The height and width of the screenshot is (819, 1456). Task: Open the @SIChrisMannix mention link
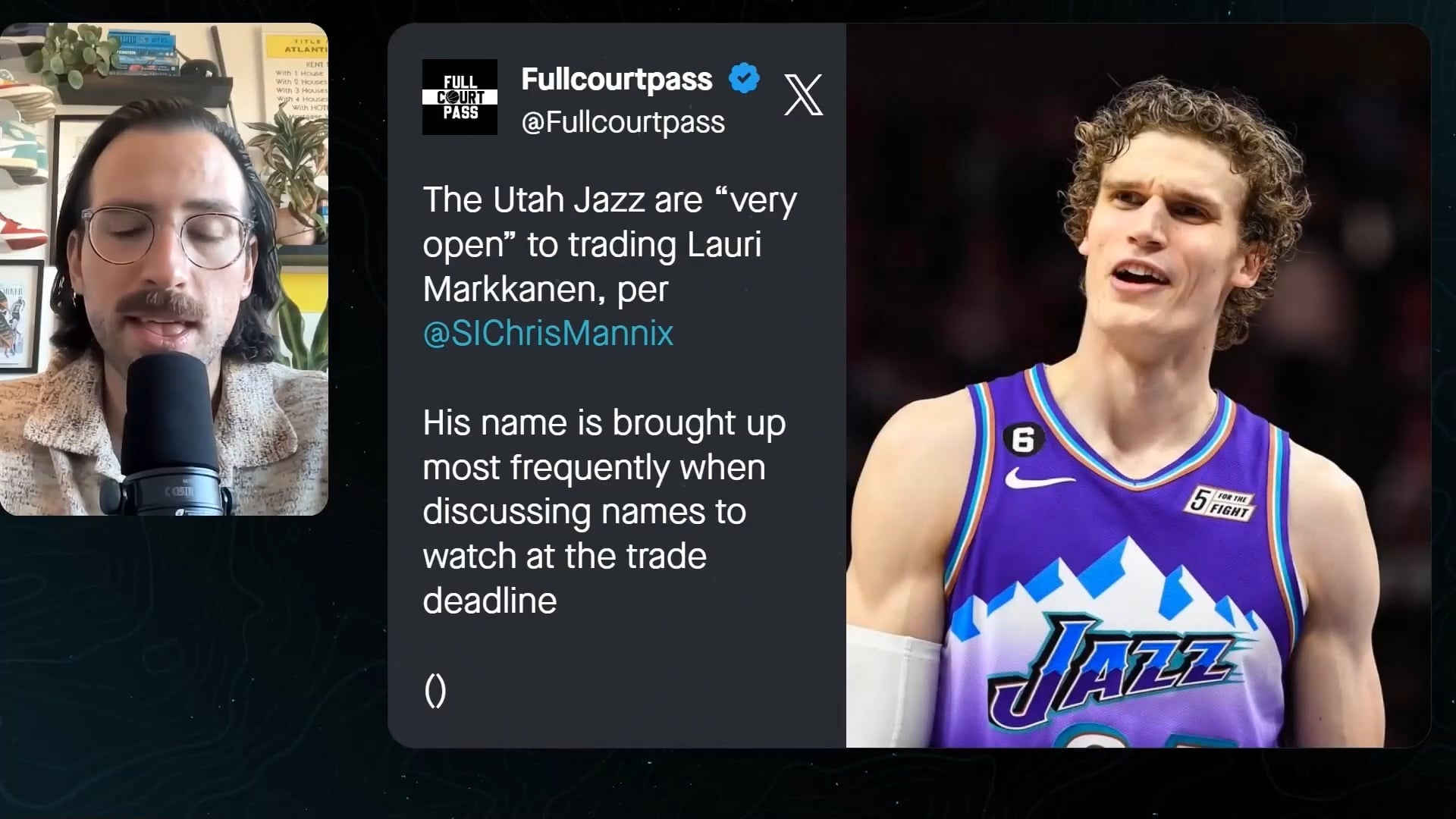pyautogui.click(x=548, y=334)
